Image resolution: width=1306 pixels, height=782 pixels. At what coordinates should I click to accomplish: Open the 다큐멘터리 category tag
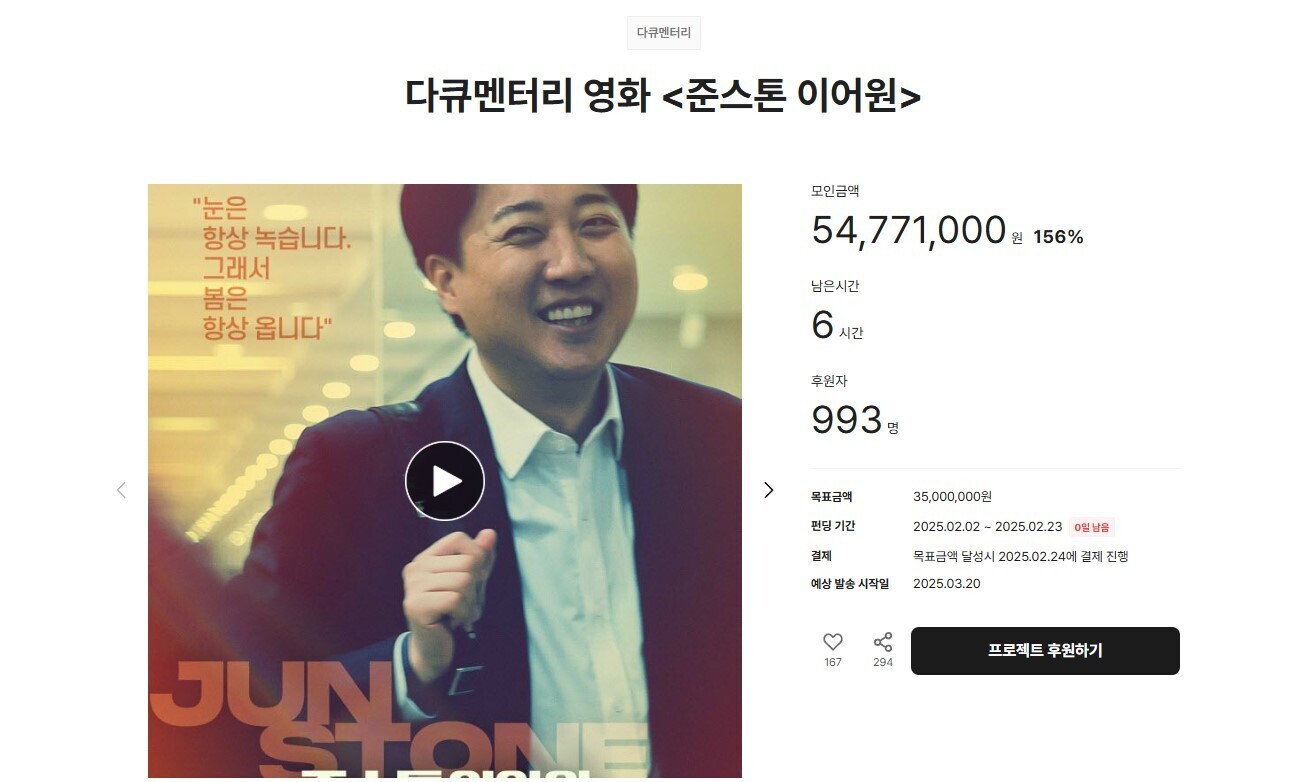click(664, 33)
